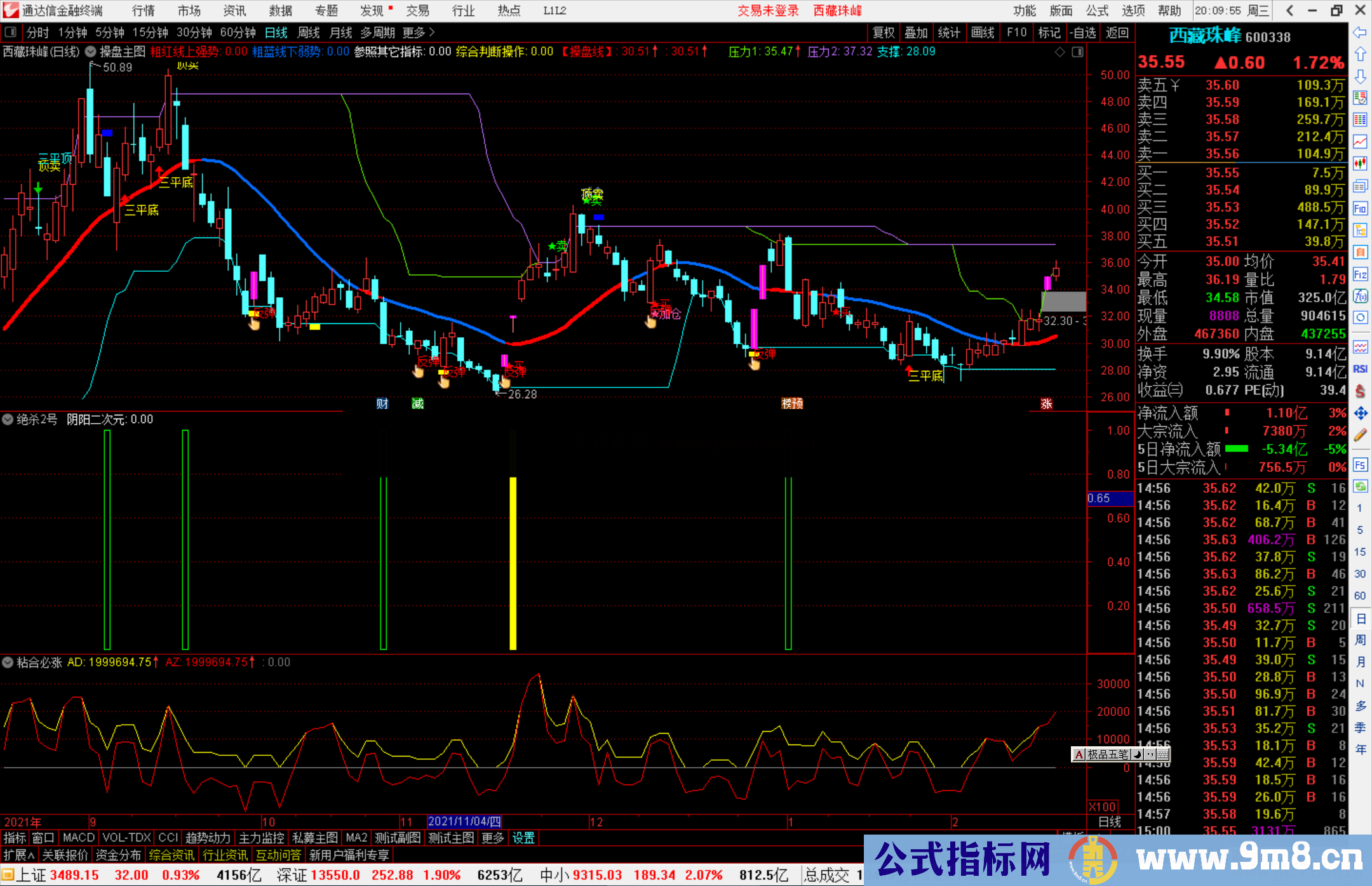Click the left arrow back icon in sidebar
1372x886 pixels.
[1360, 32]
